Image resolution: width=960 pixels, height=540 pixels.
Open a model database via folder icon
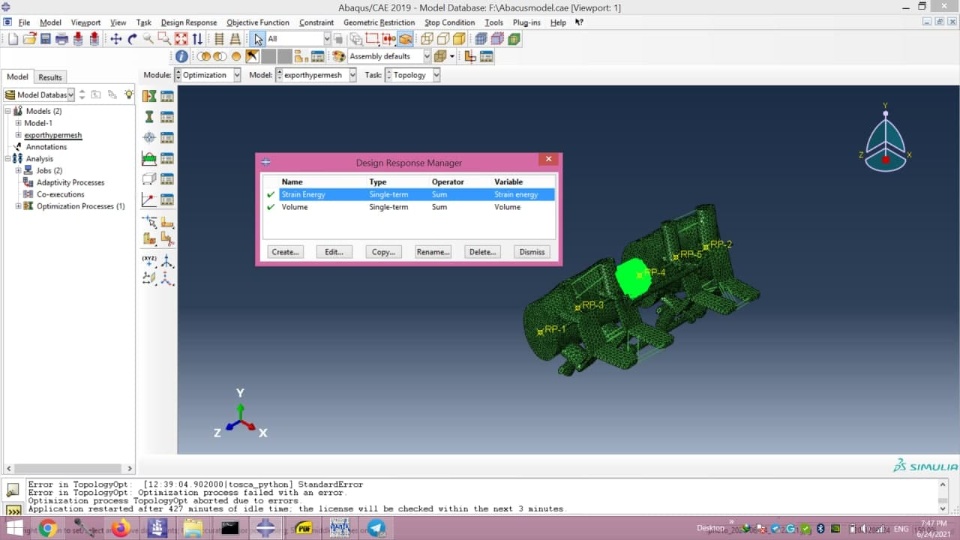[29, 39]
